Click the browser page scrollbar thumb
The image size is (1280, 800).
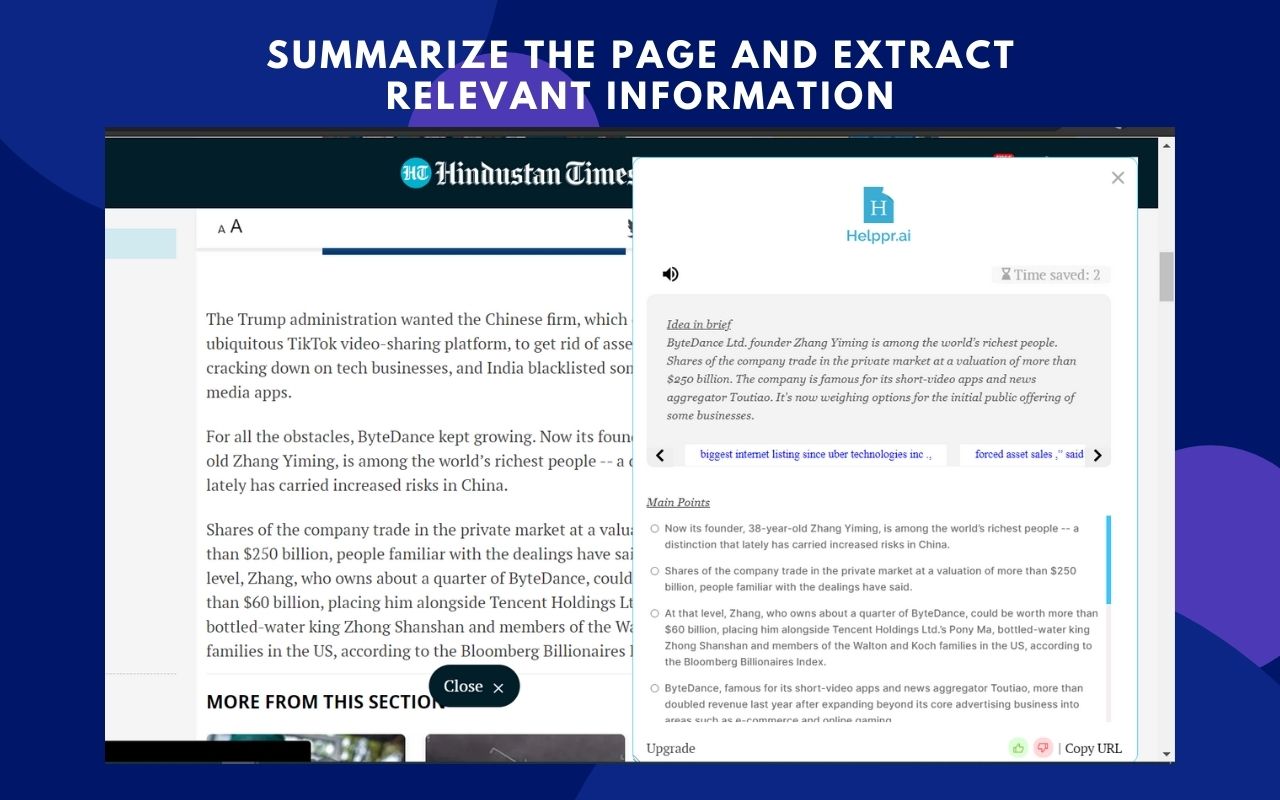(x=1166, y=277)
